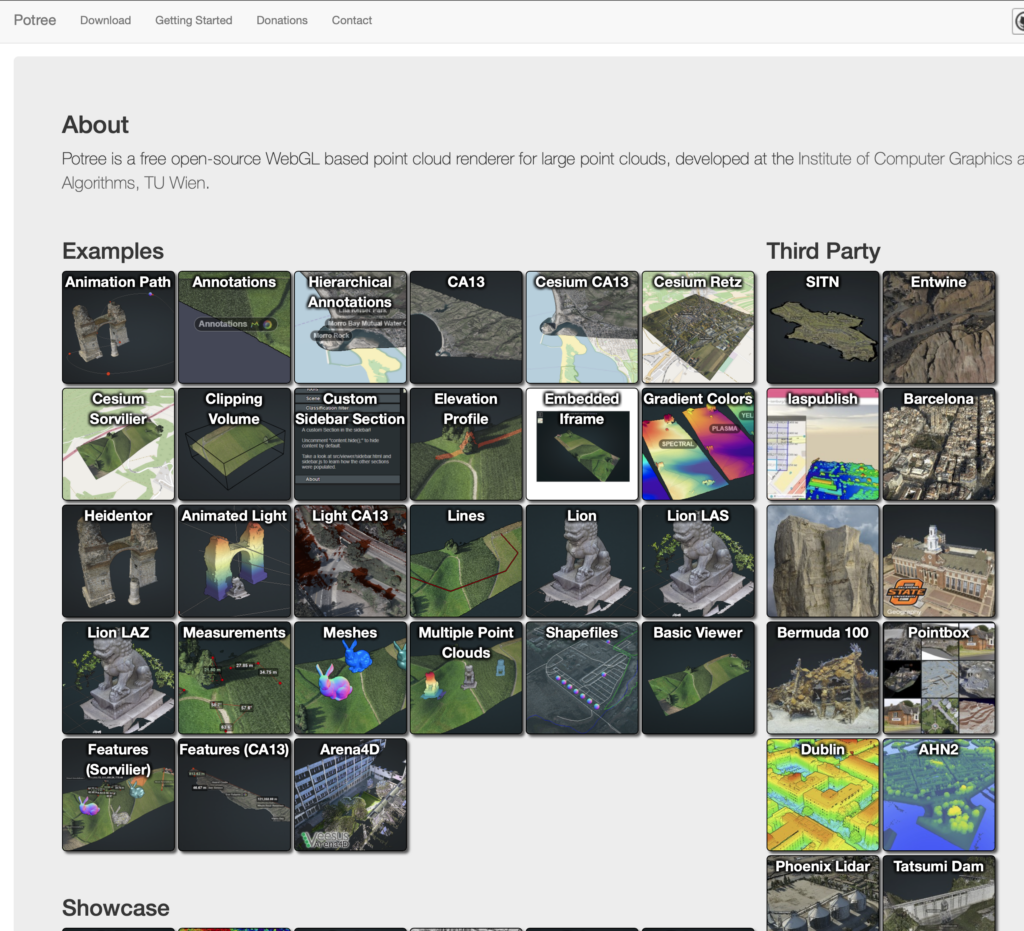Open the Lion example thumbnail
1024x931 pixels.
tap(583, 561)
